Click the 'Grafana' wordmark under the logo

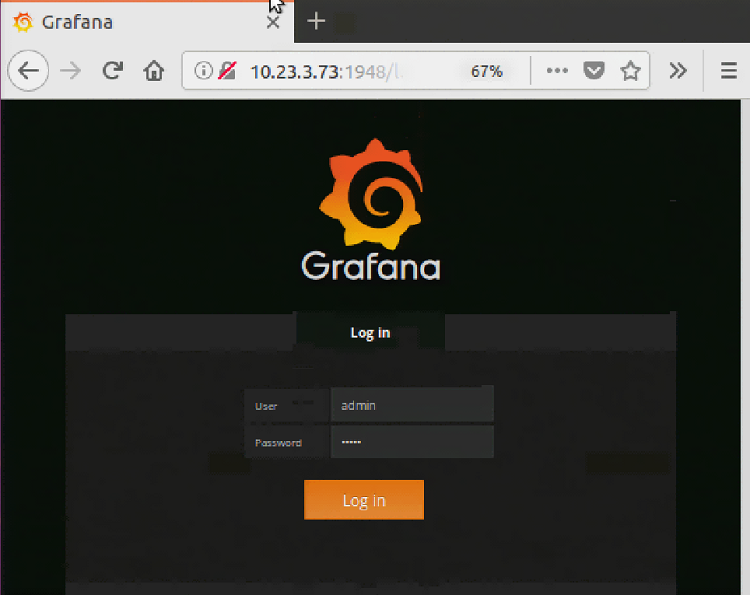click(x=371, y=266)
